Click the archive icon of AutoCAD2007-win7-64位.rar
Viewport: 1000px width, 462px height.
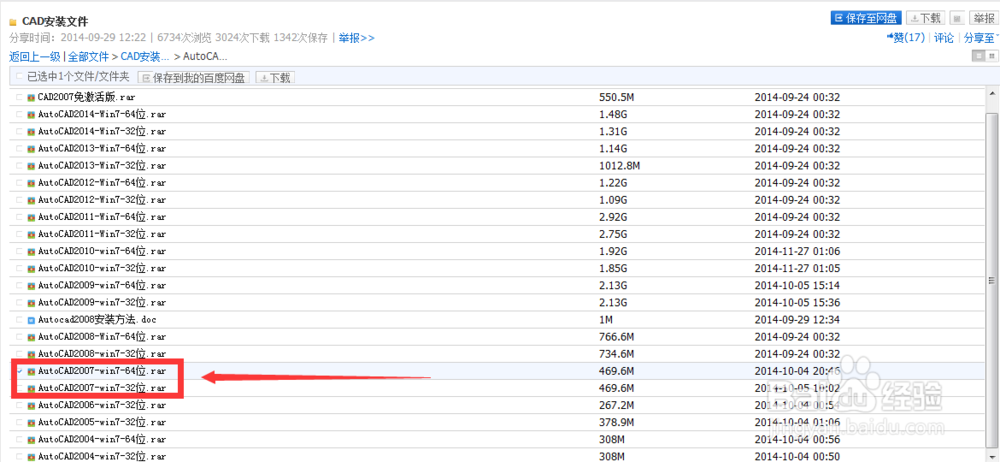click(31, 371)
